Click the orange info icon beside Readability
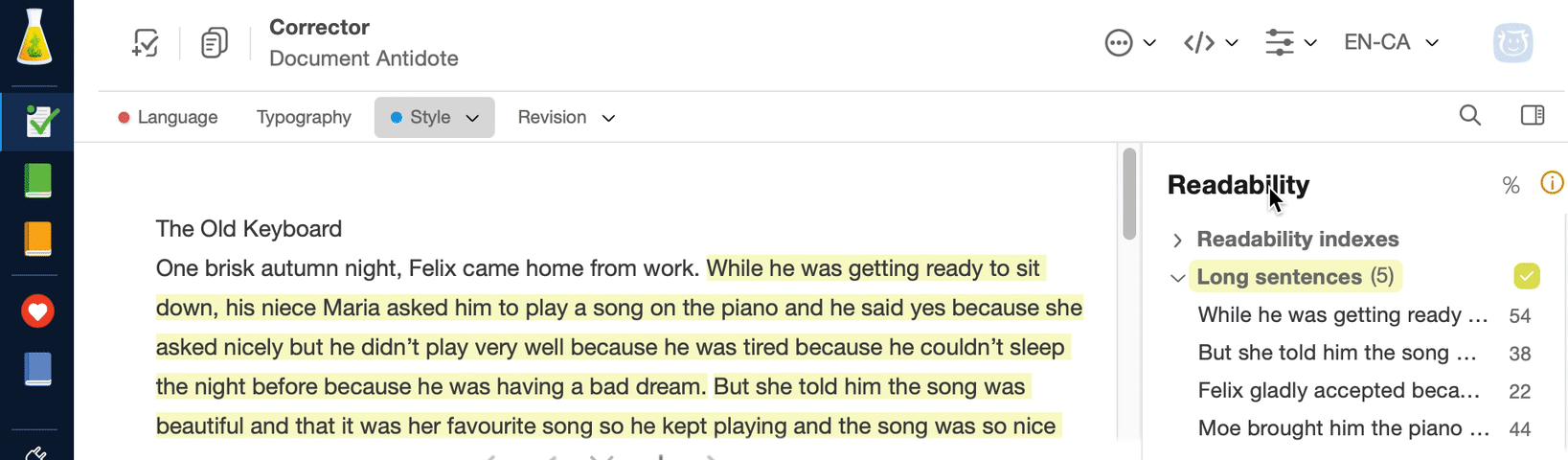This screenshot has width=1568, height=460. (1552, 183)
